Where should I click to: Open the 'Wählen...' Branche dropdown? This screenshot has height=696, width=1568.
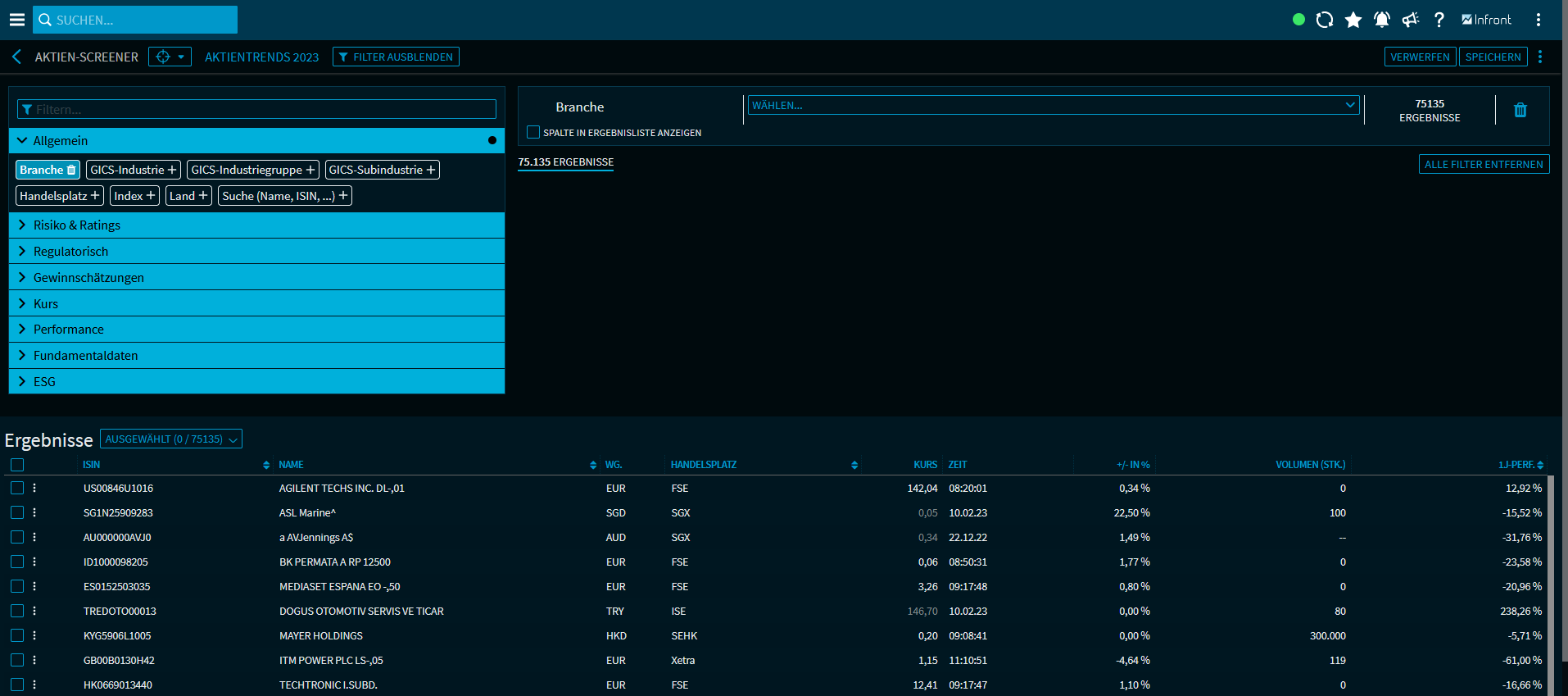click(x=1053, y=105)
